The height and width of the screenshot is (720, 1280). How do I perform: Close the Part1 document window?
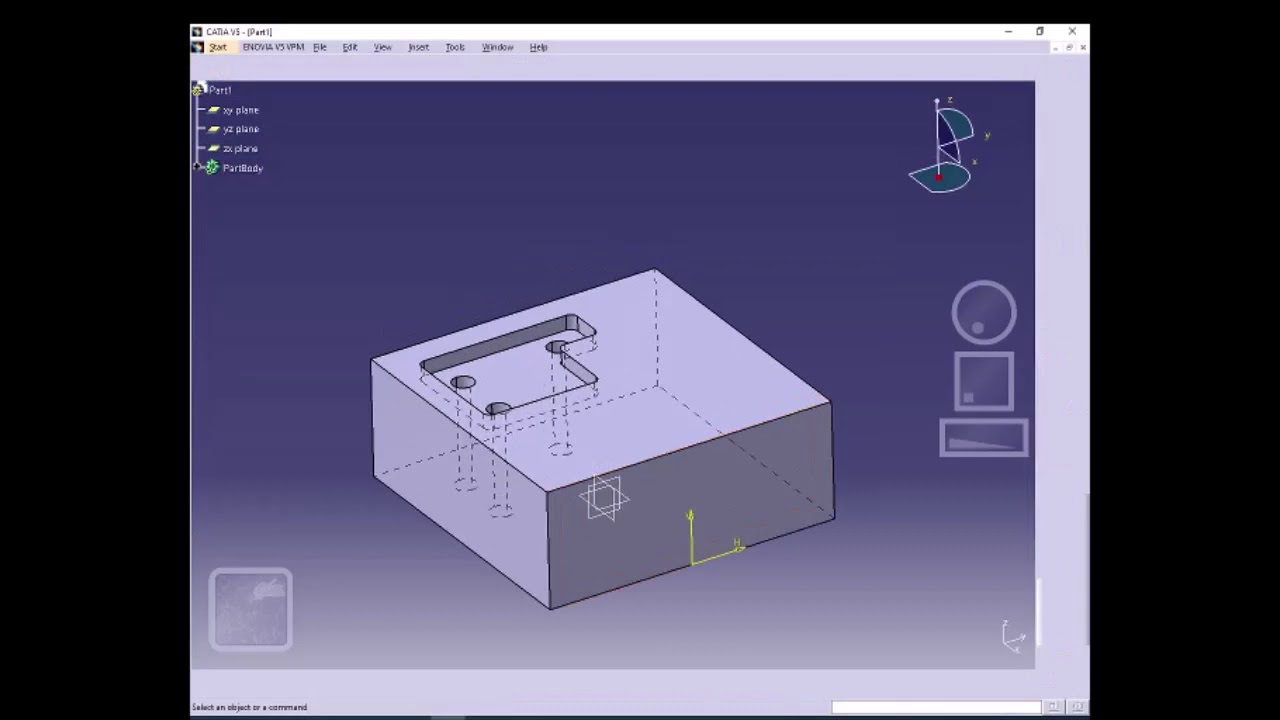point(1082,48)
